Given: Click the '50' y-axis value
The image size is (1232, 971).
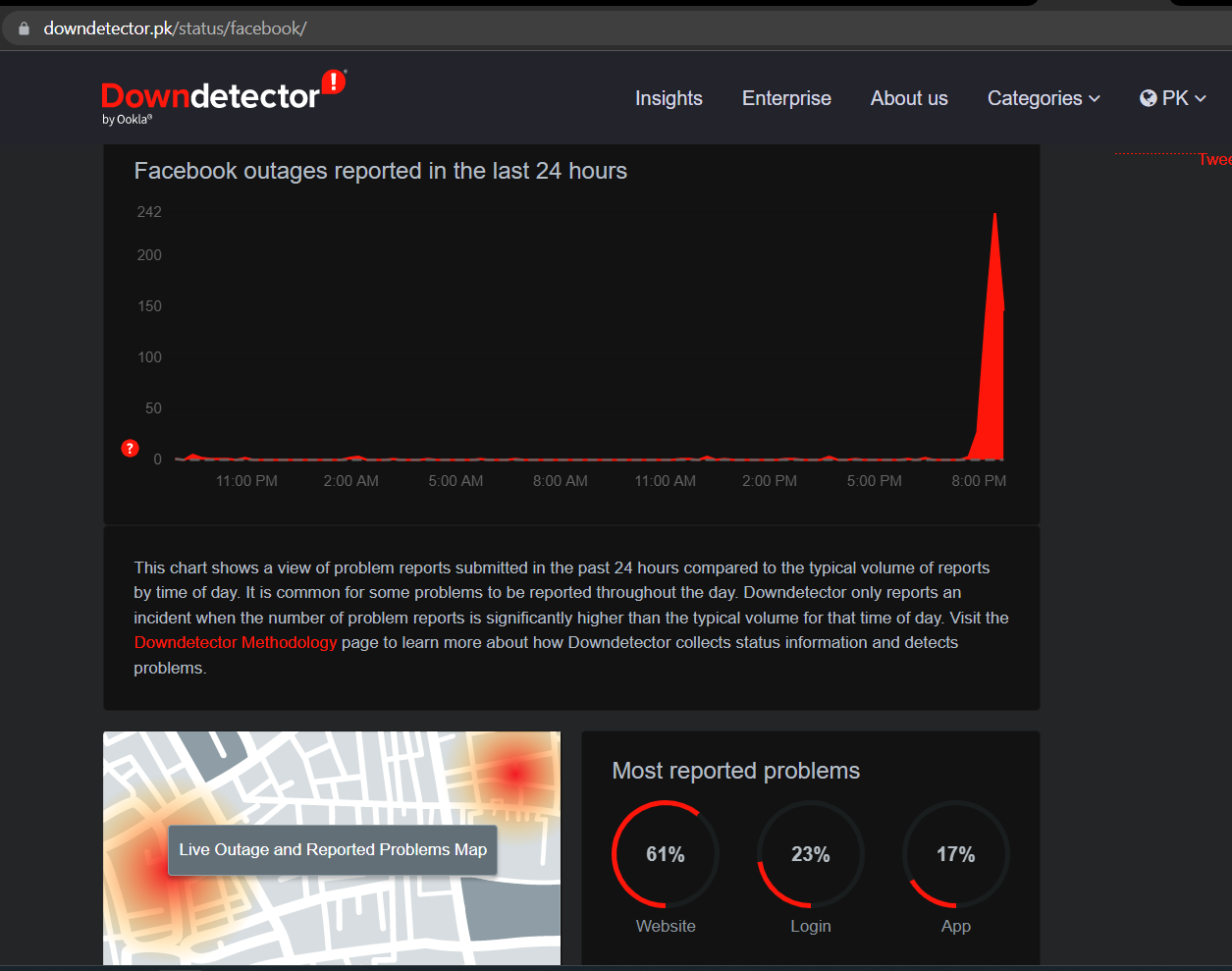Looking at the screenshot, I should coord(153,408).
